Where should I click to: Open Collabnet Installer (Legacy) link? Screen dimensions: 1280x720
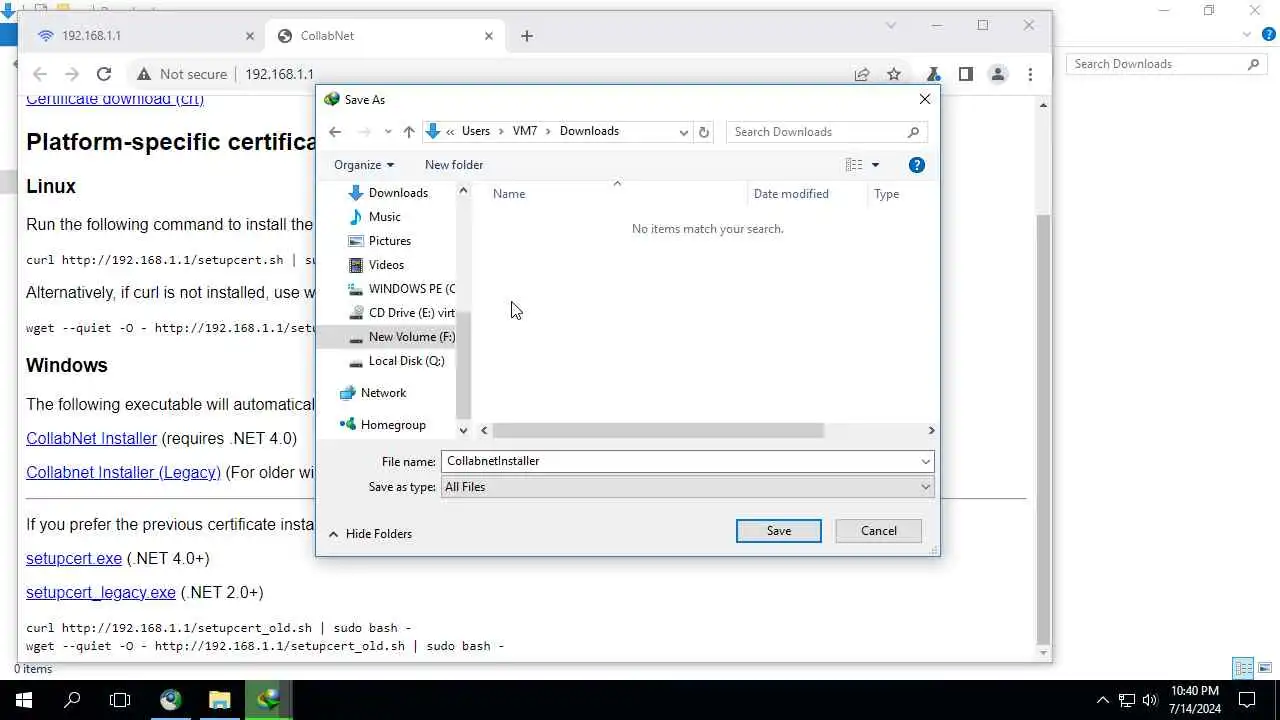point(123,472)
